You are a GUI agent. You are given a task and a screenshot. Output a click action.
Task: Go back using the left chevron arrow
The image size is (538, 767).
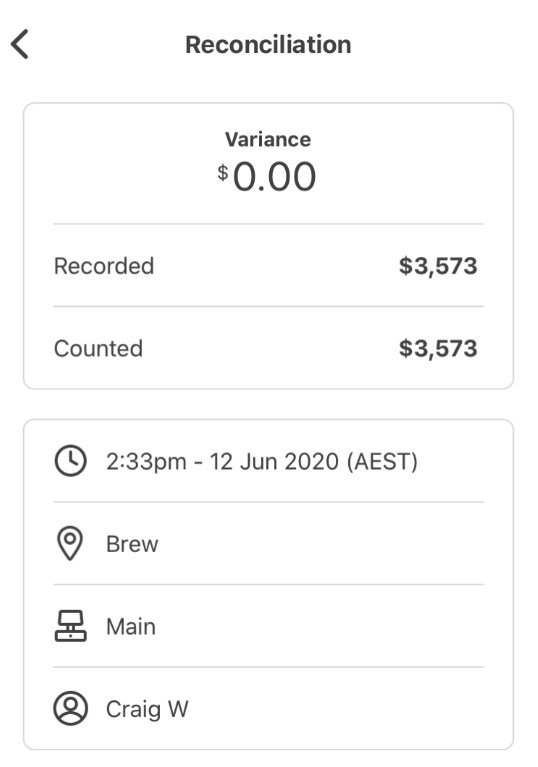click(x=20, y=44)
